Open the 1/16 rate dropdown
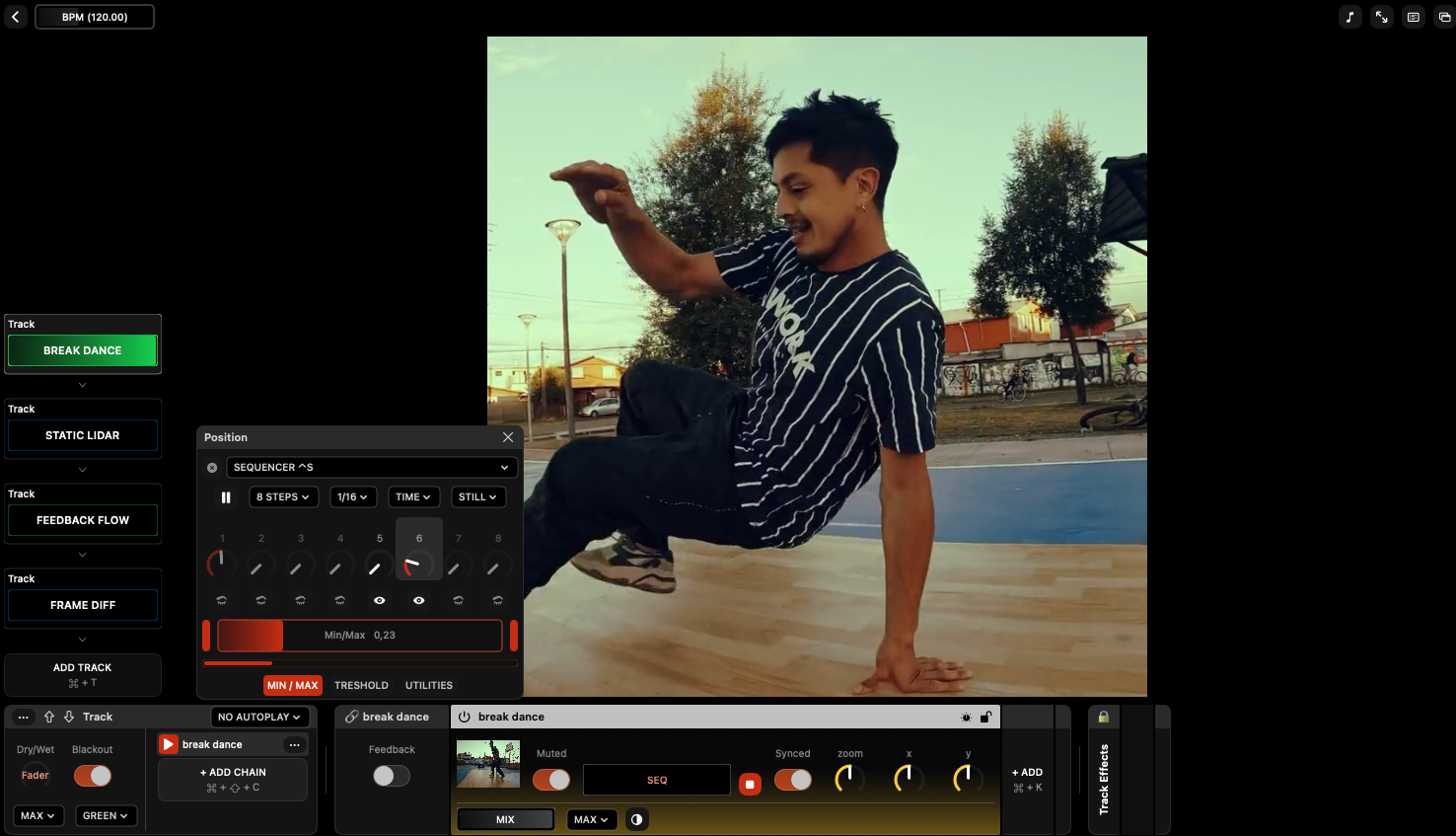The height and width of the screenshot is (836, 1456). (x=353, y=497)
